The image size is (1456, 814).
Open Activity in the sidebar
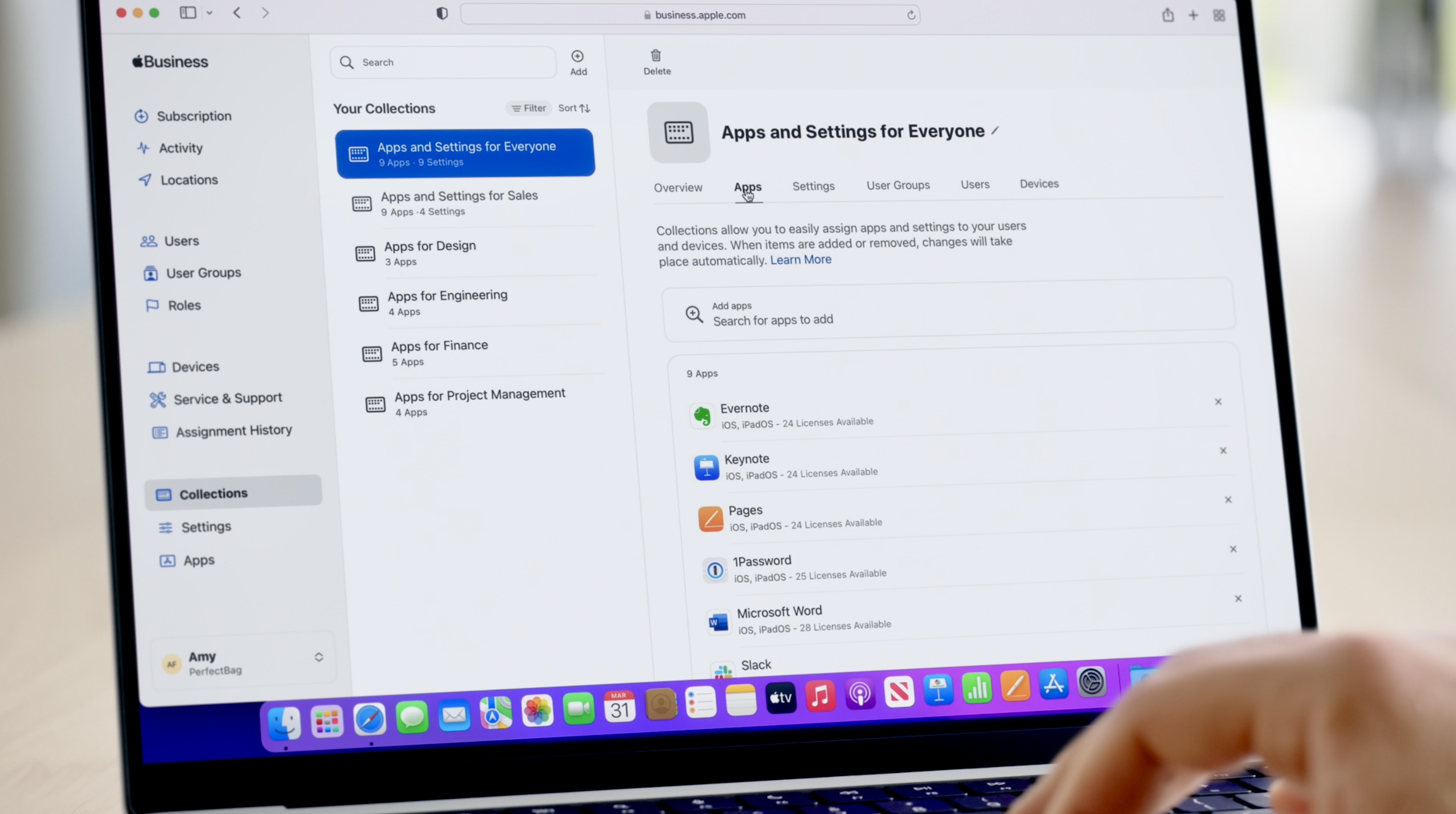point(169,148)
